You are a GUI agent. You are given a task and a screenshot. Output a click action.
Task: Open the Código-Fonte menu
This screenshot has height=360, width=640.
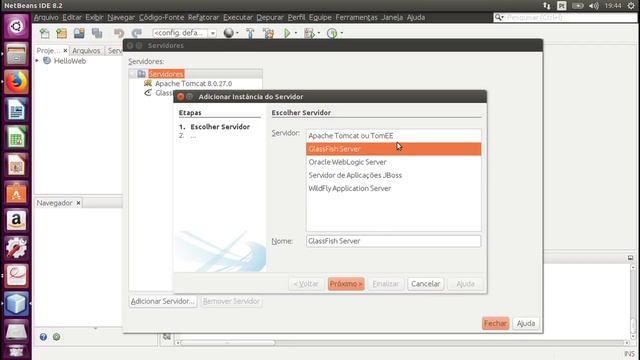coord(161,18)
